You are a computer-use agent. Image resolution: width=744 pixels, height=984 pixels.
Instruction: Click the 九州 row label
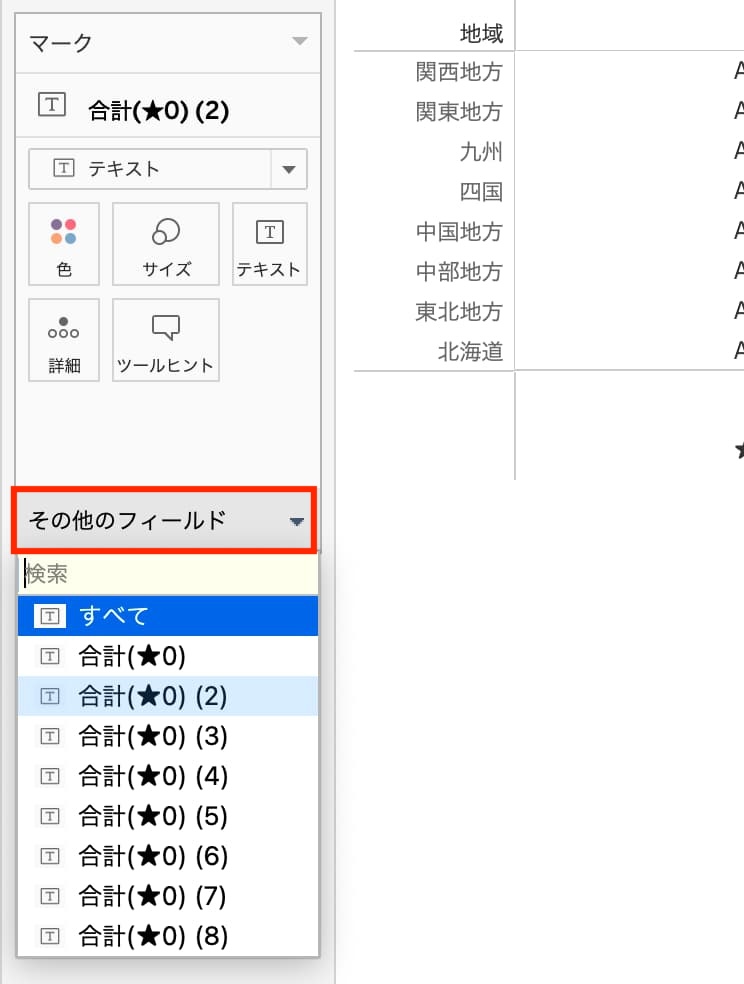pyautogui.click(x=481, y=152)
